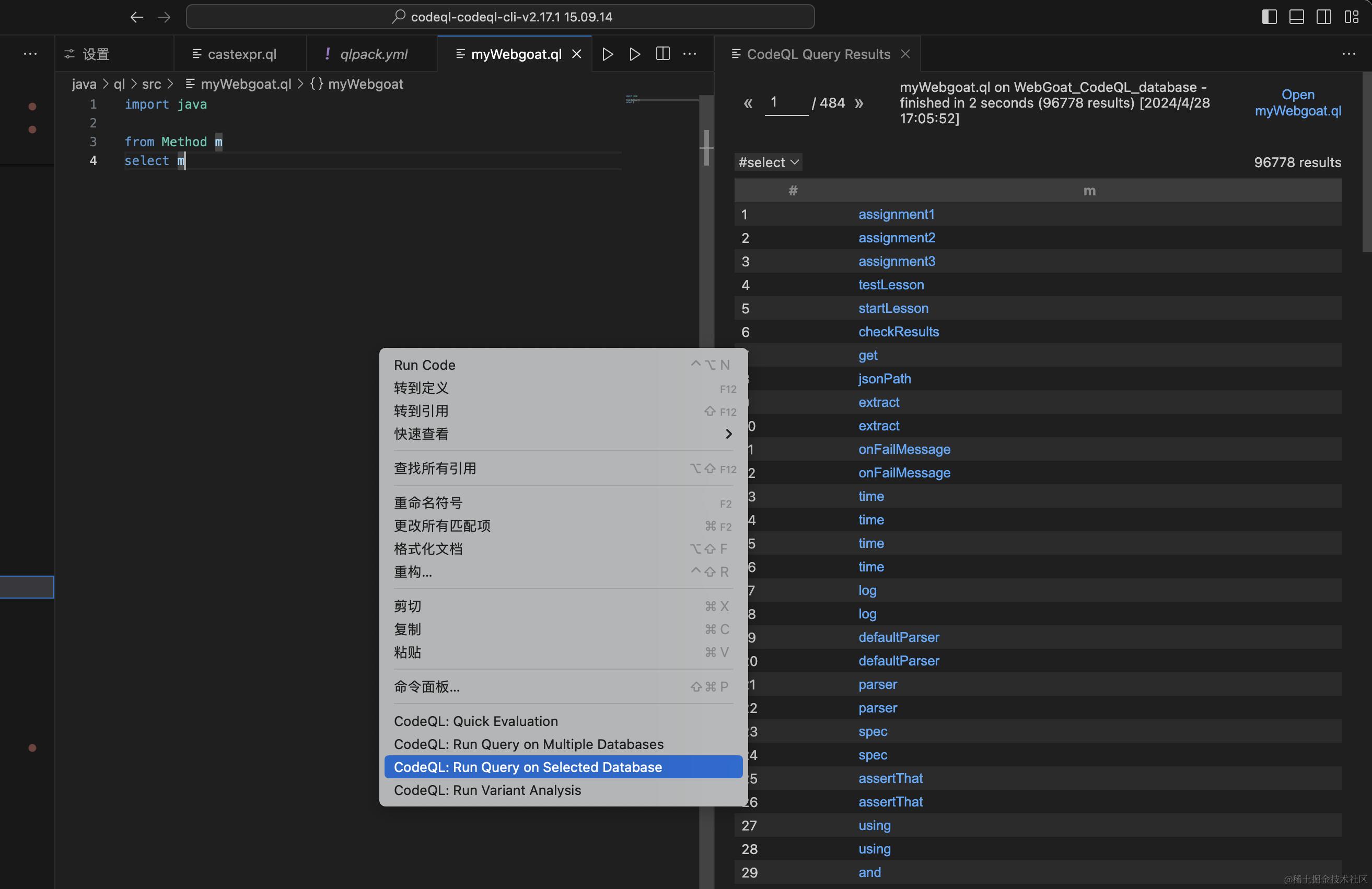Click the second run play icon in editor toolbar
1372x889 pixels.
click(635, 54)
